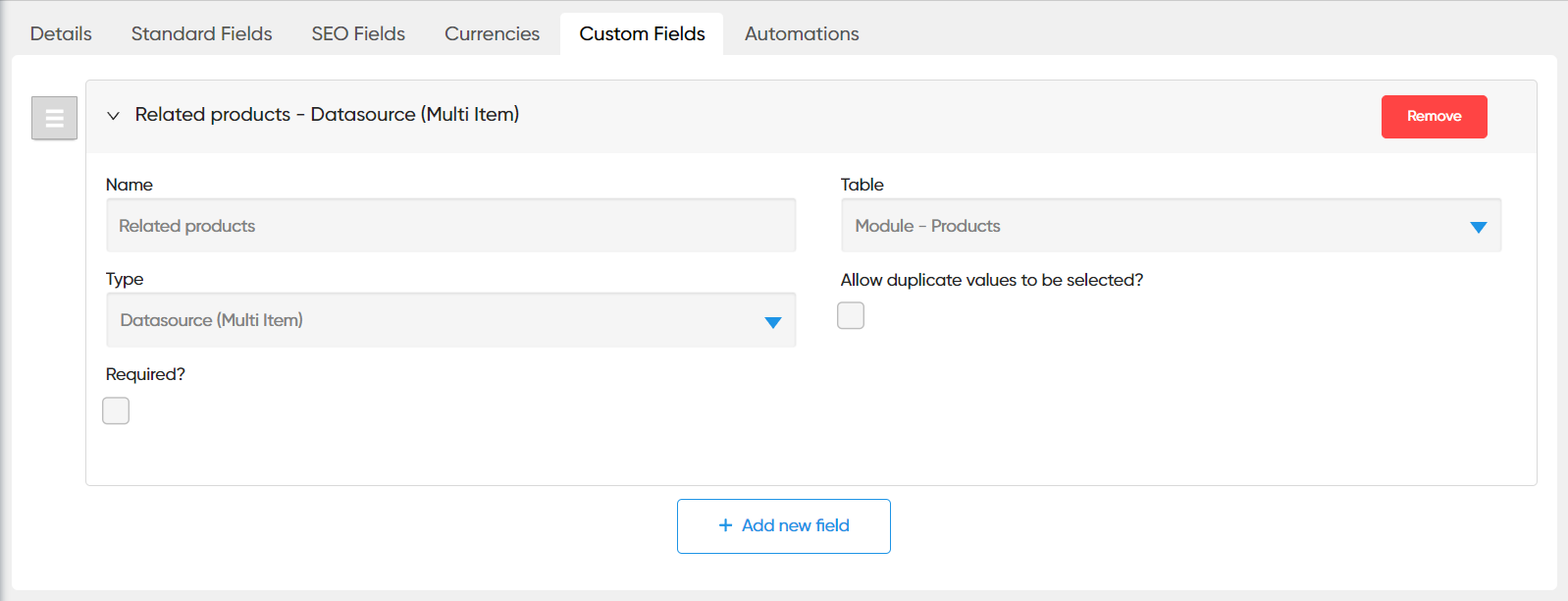Tick Allow duplicate values checkbox
1568x601 pixels.
(851, 315)
